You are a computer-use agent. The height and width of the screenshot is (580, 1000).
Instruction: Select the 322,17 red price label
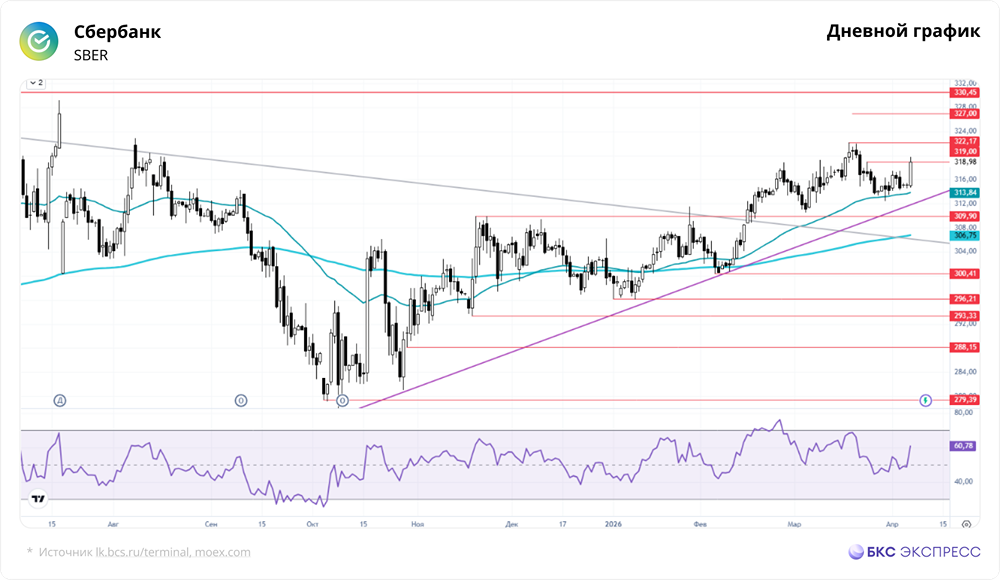[x=965, y=141]
